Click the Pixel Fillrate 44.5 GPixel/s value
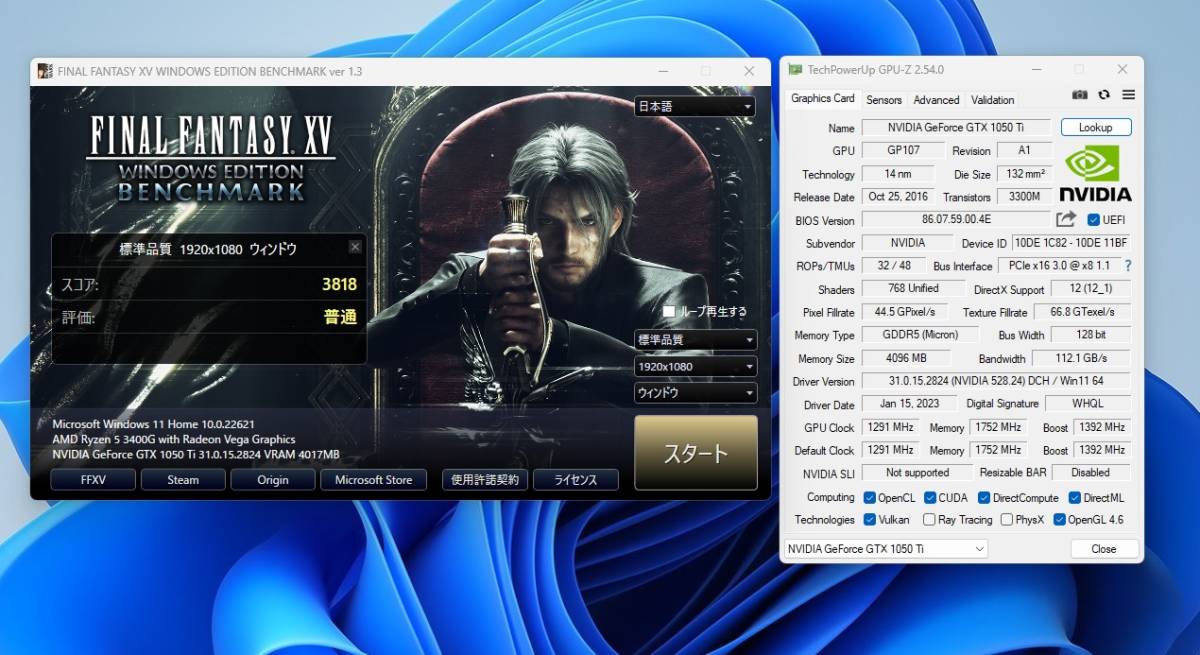This screenshot has width=1200, height=655. click(906, 312)
